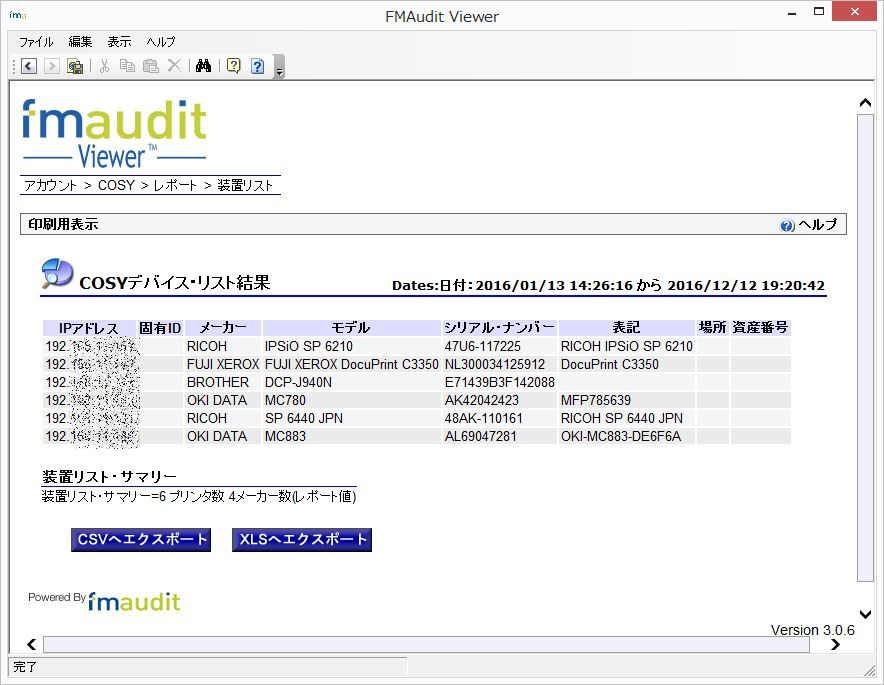Go to レポート in the breadcrumb
The image size is (884, 685).
coord(175,185)
